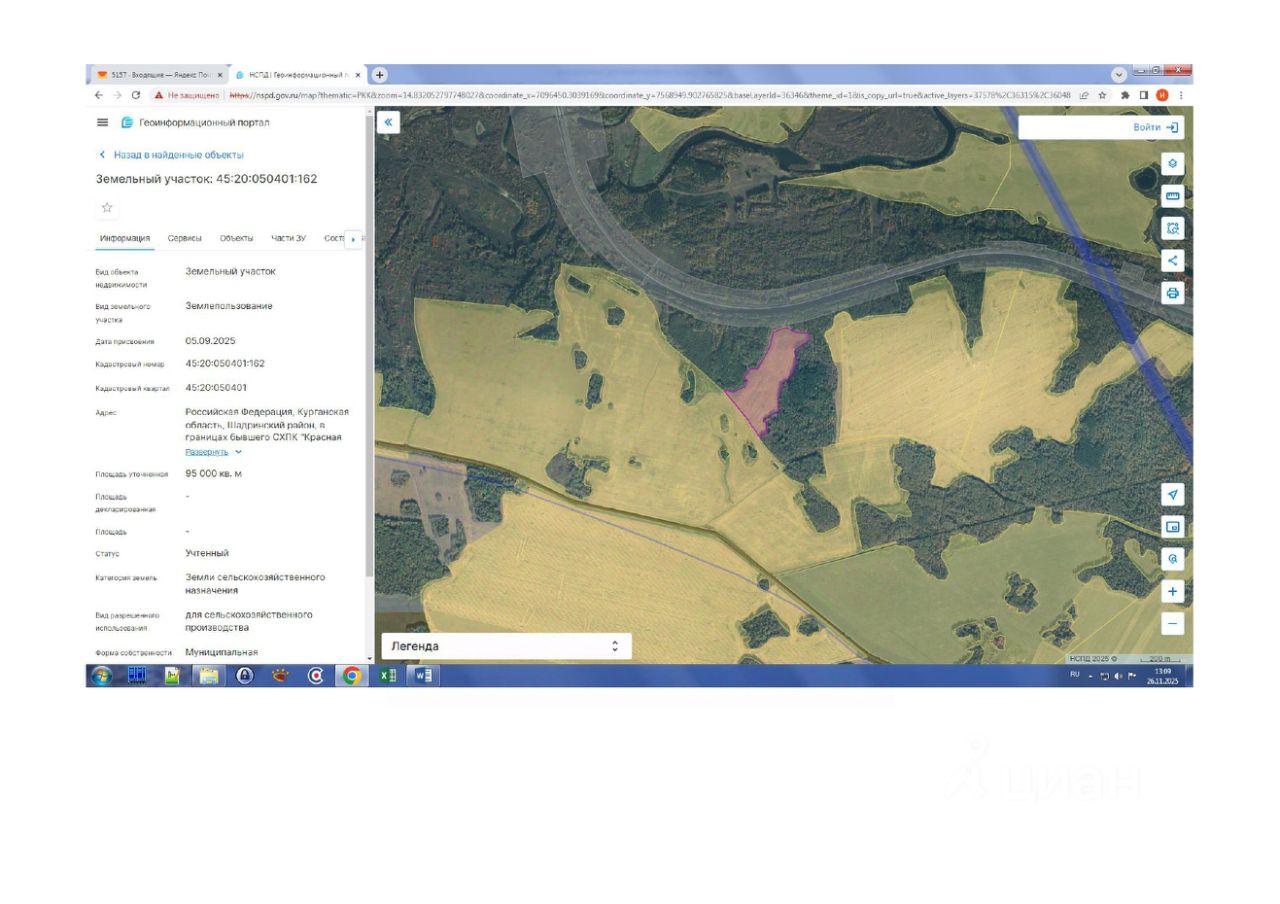
Task: Collapse the side panel with the double-chevron button
Action: 388,122
